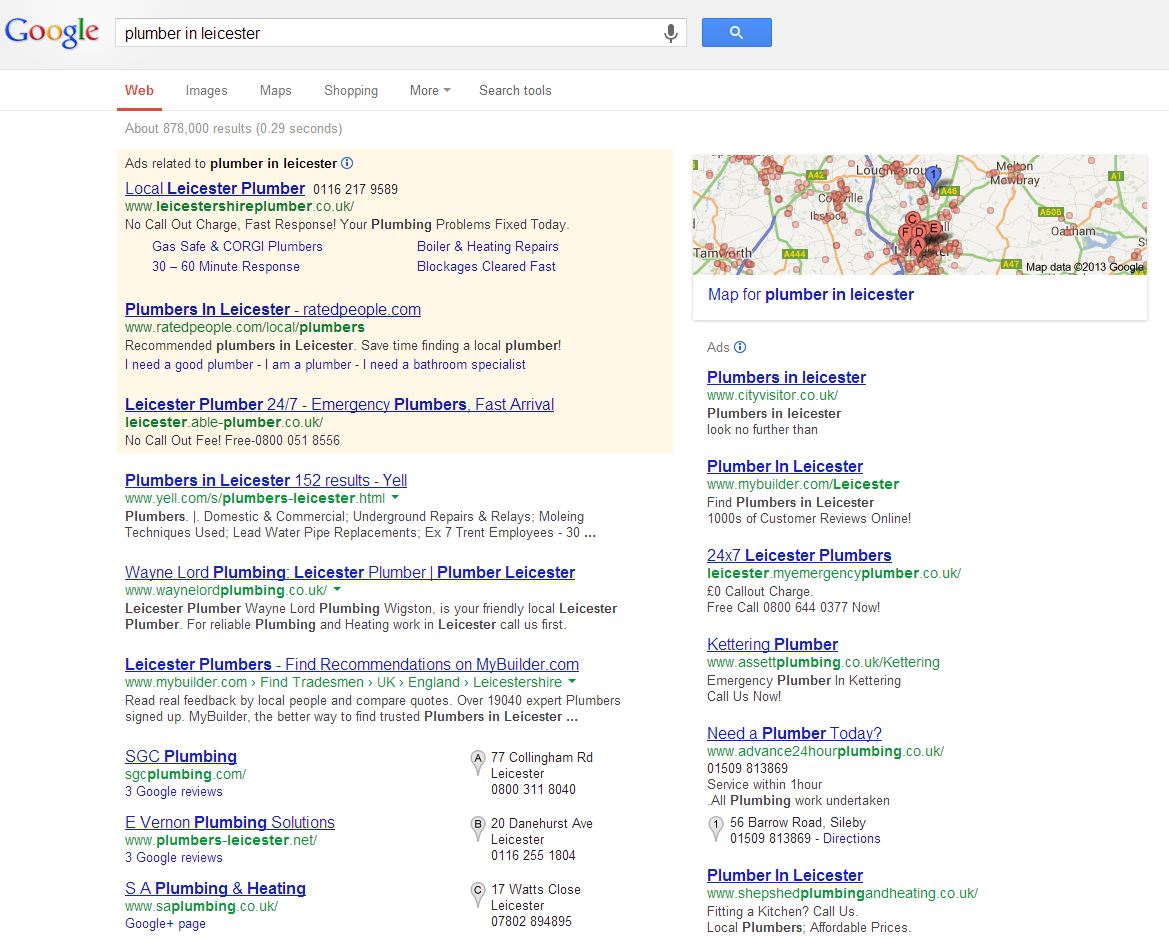1169x938 pixels.
Task: Click info icon next to right-column Ads label
Action: 740,347
